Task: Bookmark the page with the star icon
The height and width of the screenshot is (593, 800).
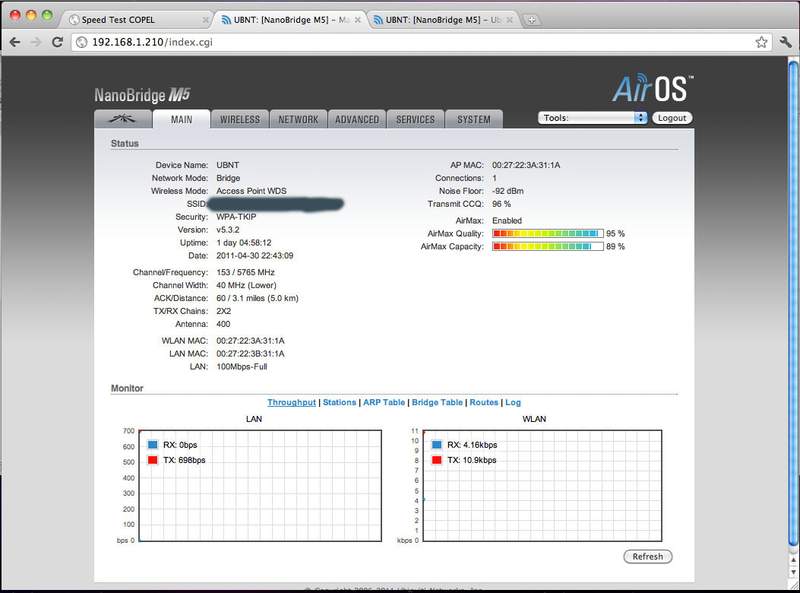Action: pyautogui.click(x=761, y=42)
